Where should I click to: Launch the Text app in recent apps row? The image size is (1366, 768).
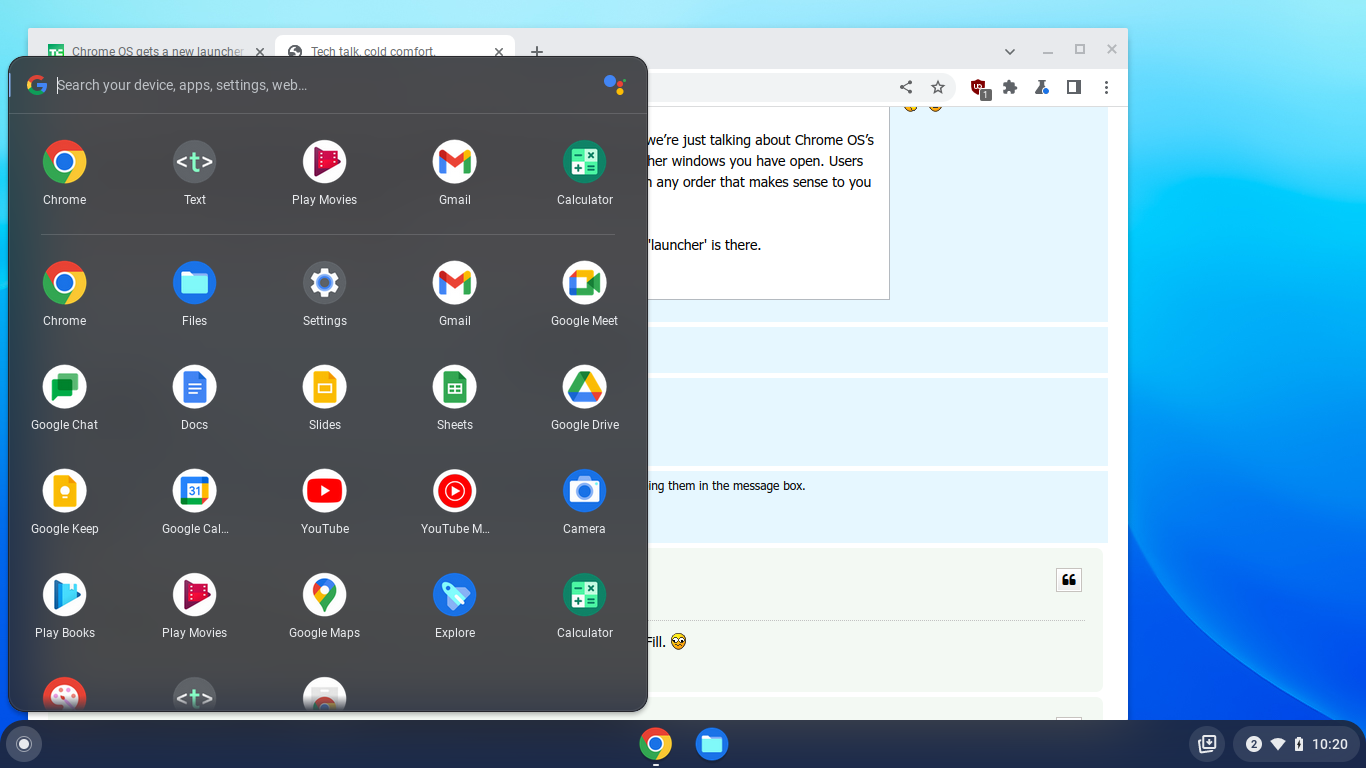[x=194, y=173]
